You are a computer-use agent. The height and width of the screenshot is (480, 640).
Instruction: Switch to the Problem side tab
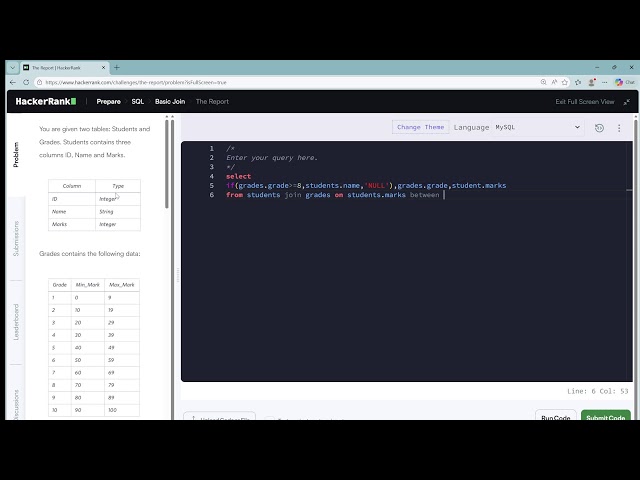click(x=16, y=154)
